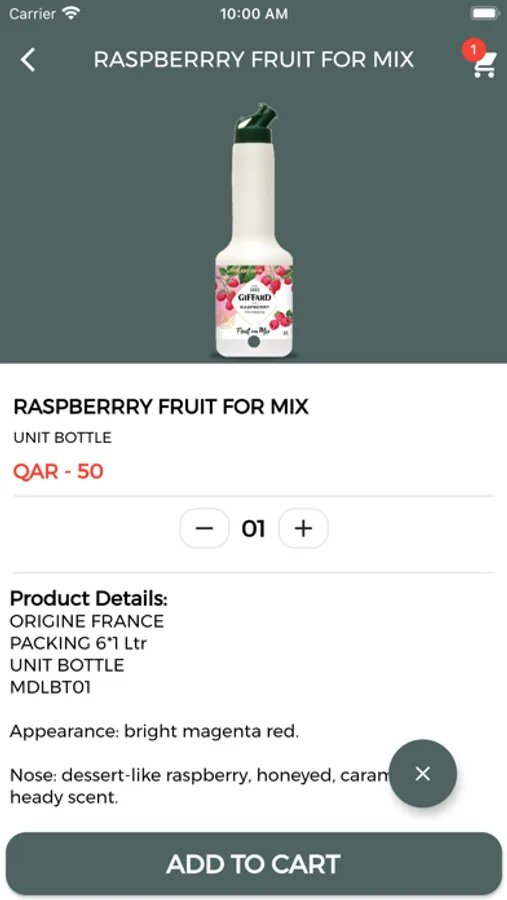Screen dimensions: 507x900
Task: Tap the back arrow icon
Action: 28,60
